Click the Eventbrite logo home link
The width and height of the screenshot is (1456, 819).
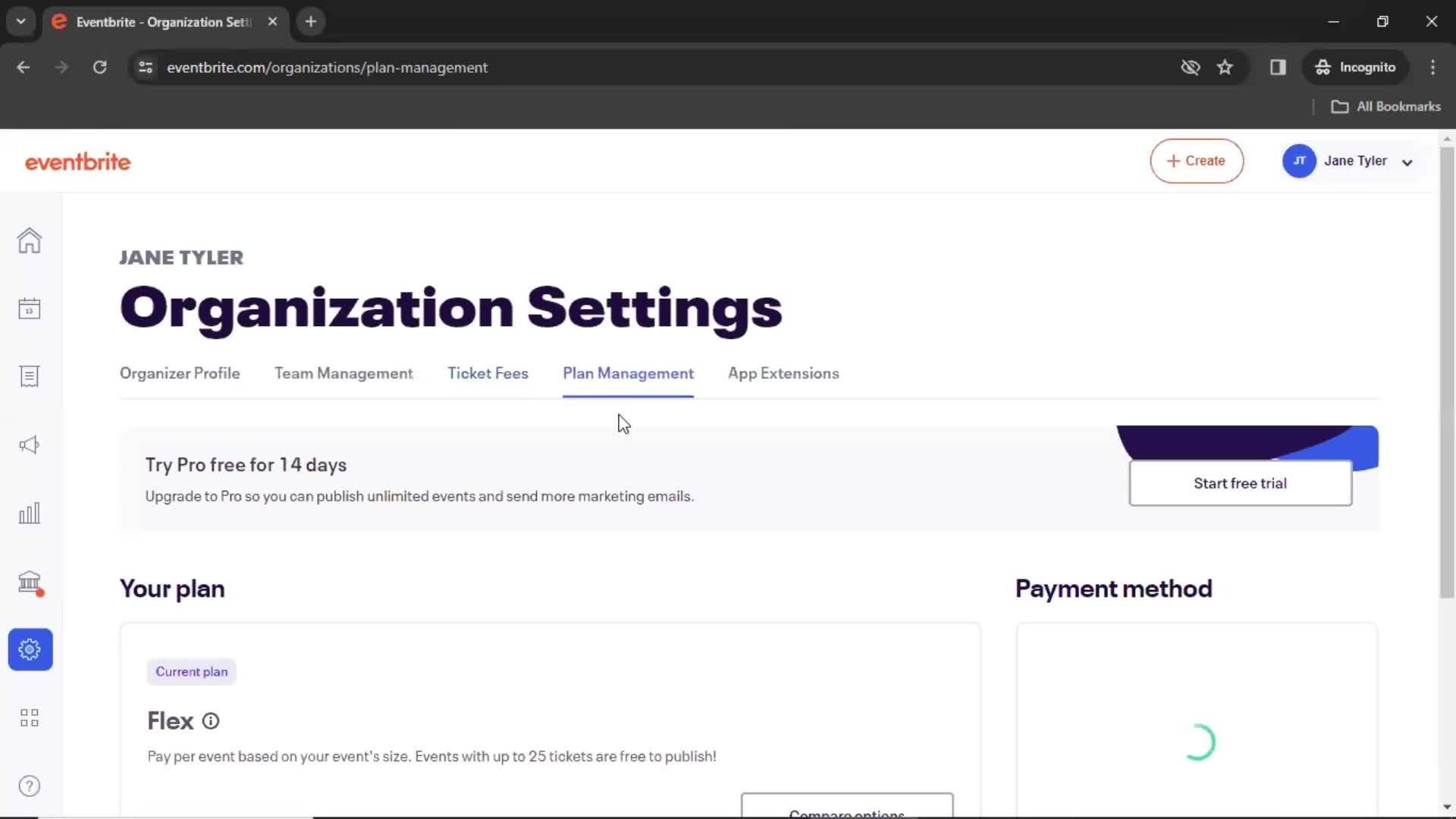coord(77,162)
